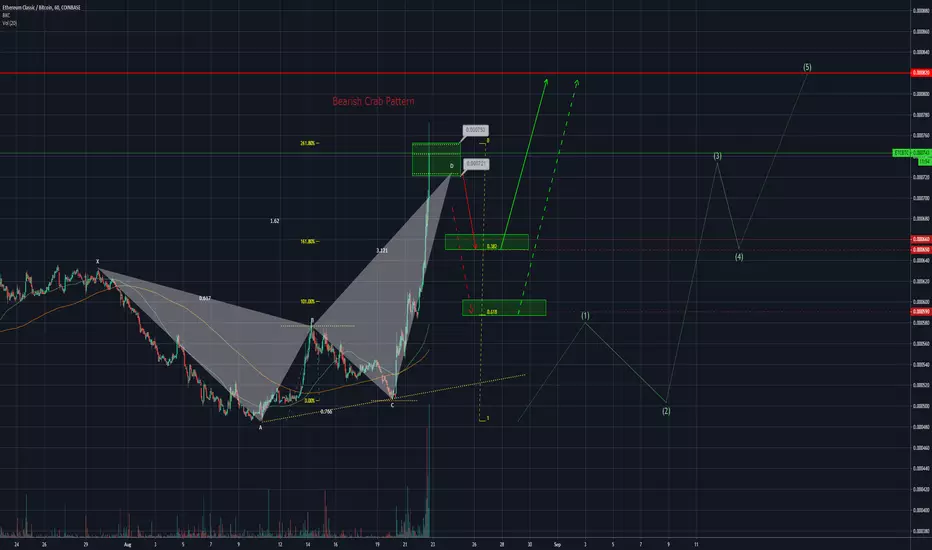
Task: Click the green ETCBTC current price label
Action: (912, 153)
